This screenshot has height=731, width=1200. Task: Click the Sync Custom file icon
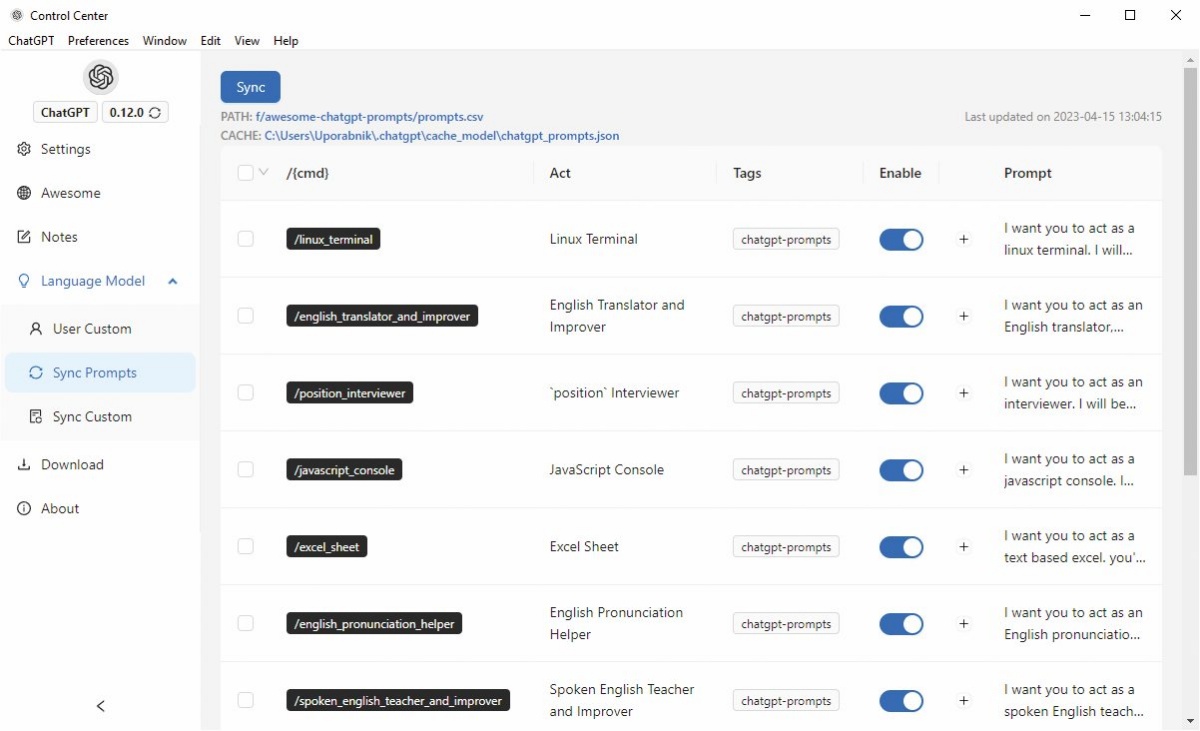point(36,417)
